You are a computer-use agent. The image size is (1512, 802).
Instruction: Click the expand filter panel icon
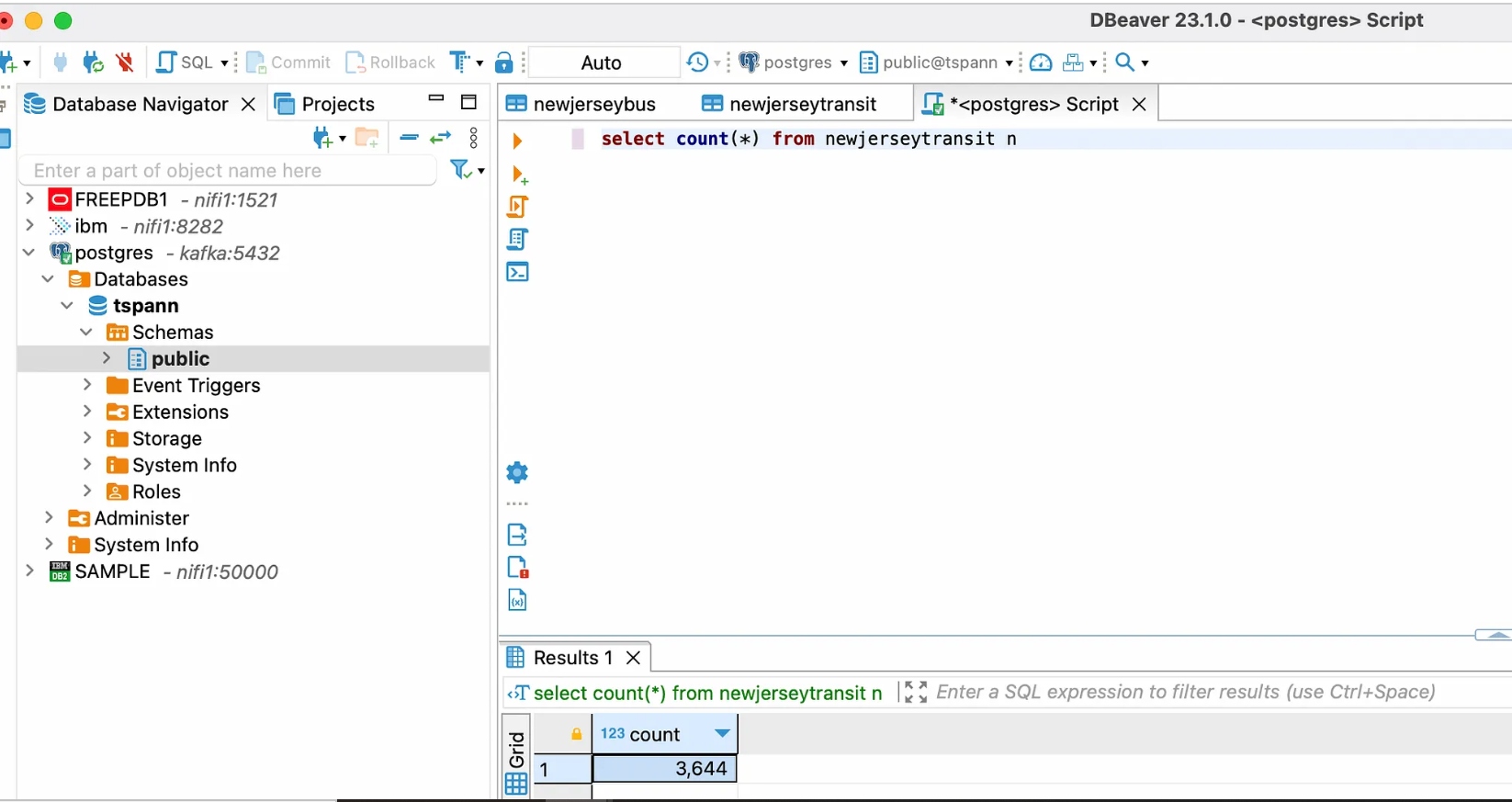click(x=915, y=692)
